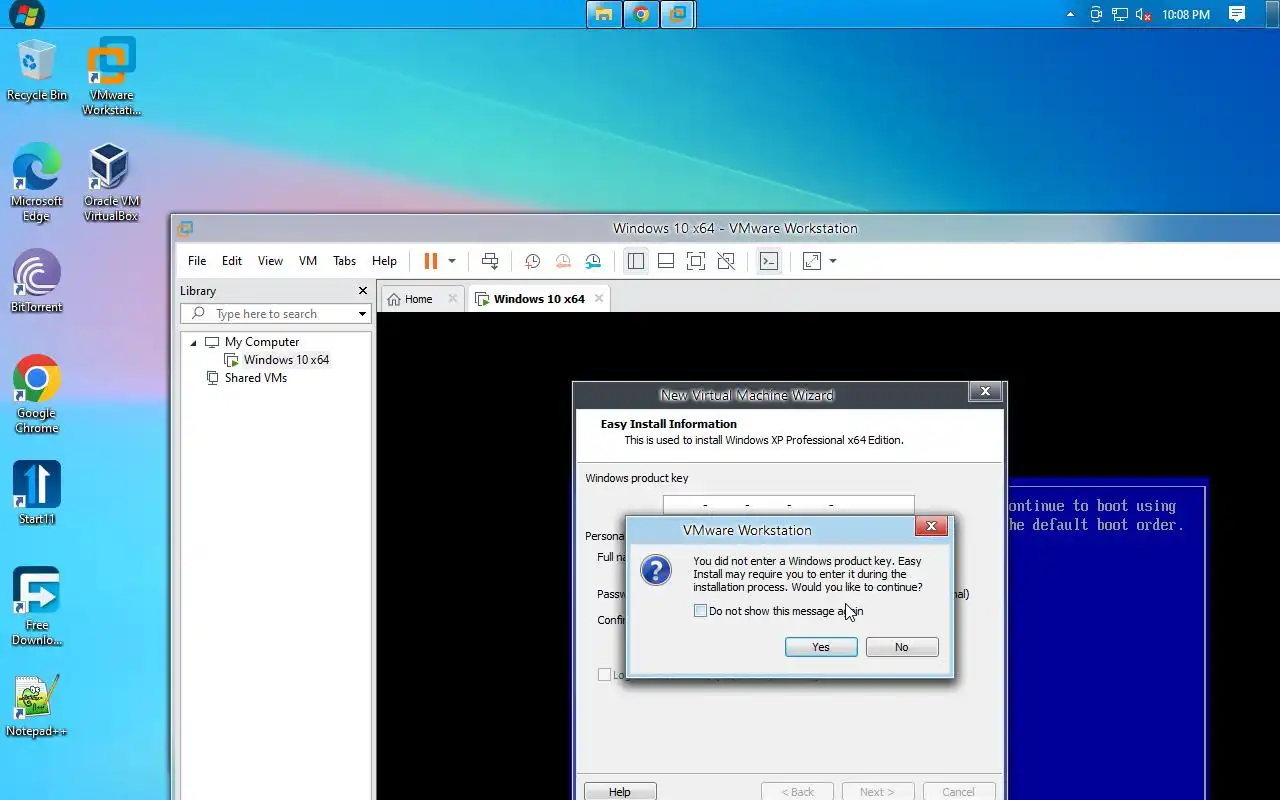Open the library search dropdown arrow
1280x800 pixels.
tap(362, 314)
